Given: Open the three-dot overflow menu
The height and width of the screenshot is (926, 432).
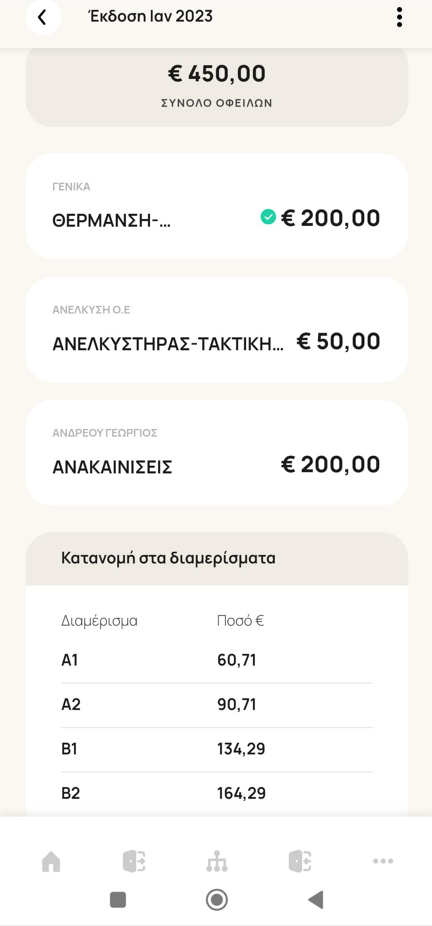Looking at the screenshot, I should pyautogui.click(x=400, y=17).
